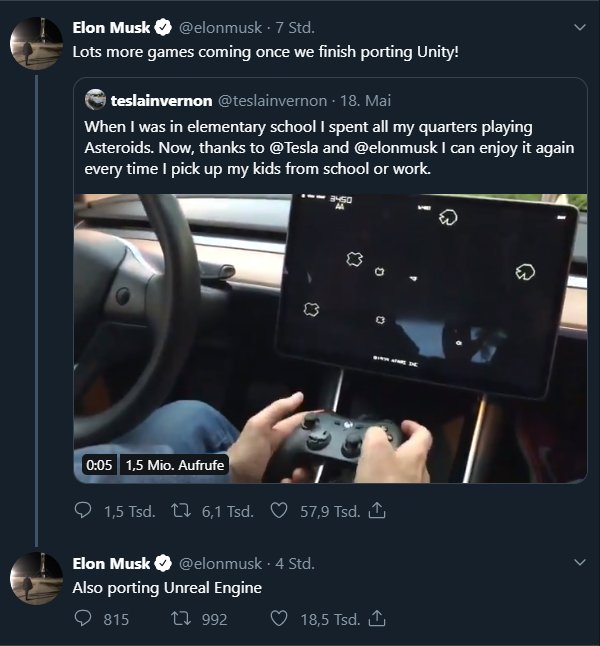Share the Unity porting tweet

tap(378, 511)
